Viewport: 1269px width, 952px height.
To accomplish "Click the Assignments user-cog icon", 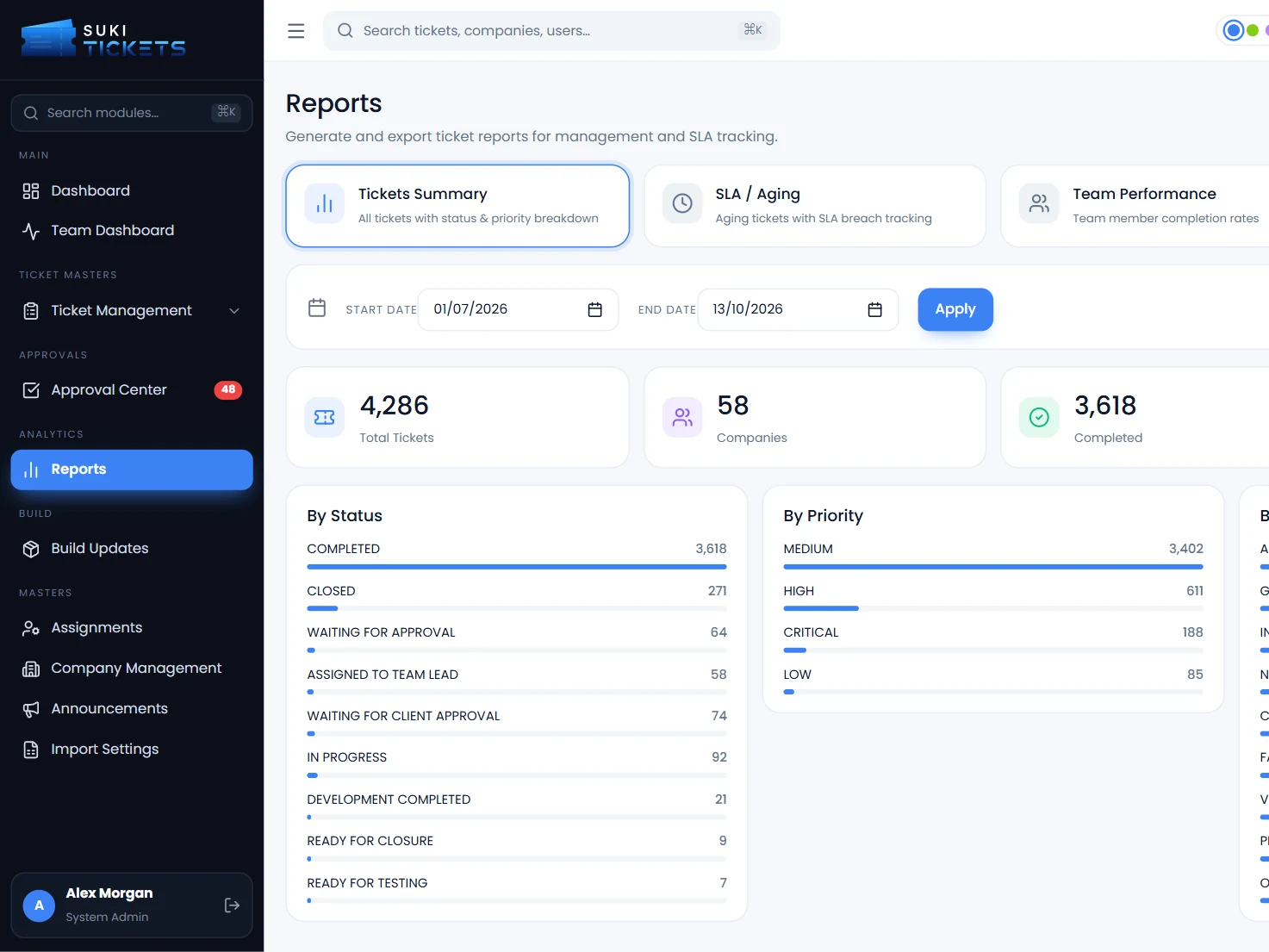I will 31,628.
